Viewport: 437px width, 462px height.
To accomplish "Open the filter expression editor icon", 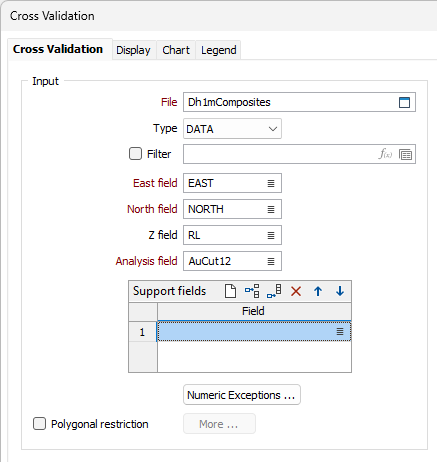I will coord(385,154).
